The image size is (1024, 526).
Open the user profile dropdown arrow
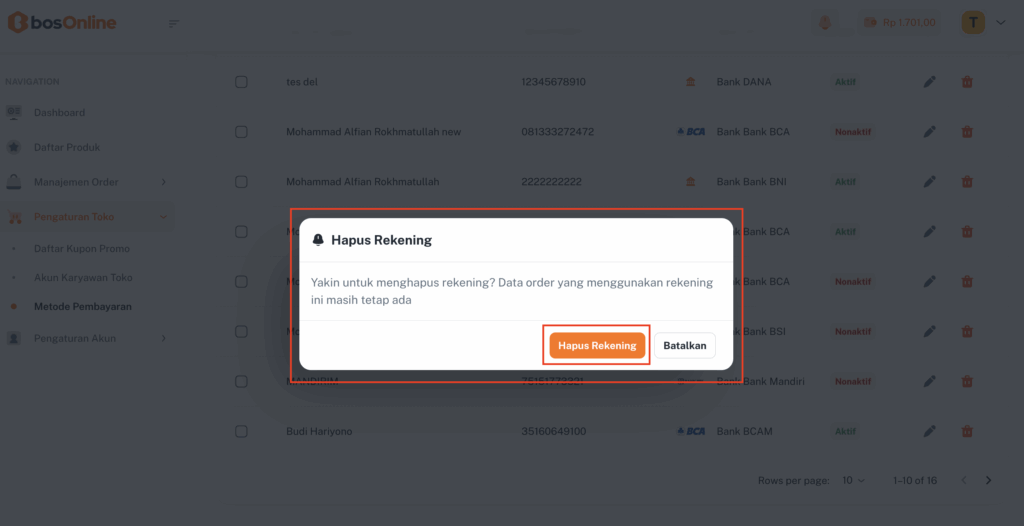[x=1001, y=22]
